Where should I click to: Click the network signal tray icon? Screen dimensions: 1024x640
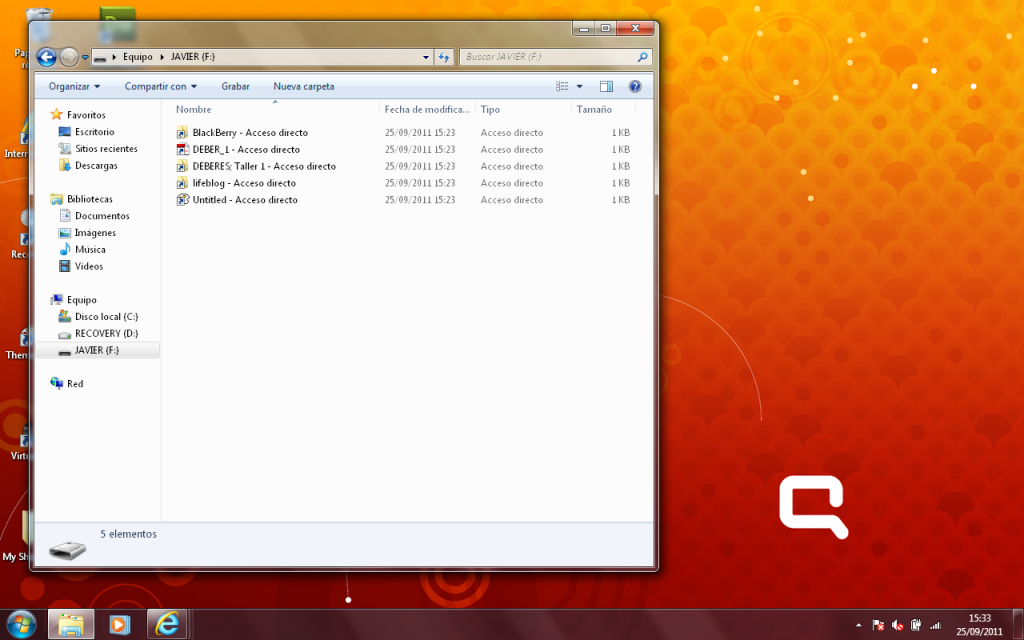tap(935, 626)
